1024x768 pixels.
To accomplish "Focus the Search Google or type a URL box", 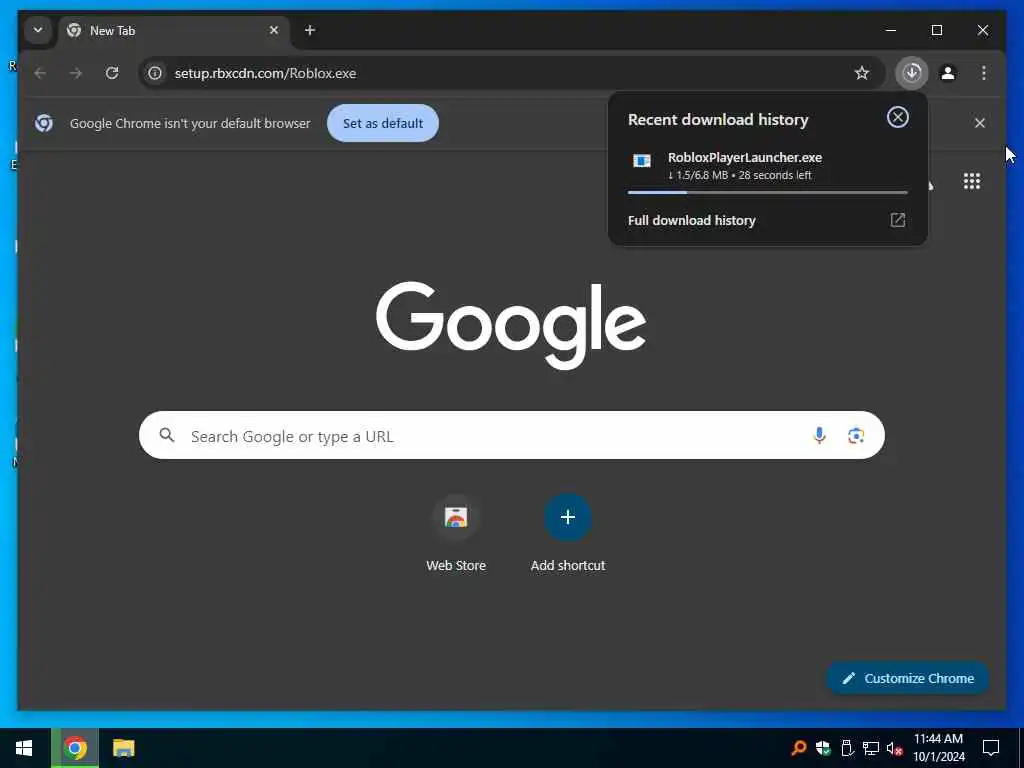I will click(x=511, y=435).
